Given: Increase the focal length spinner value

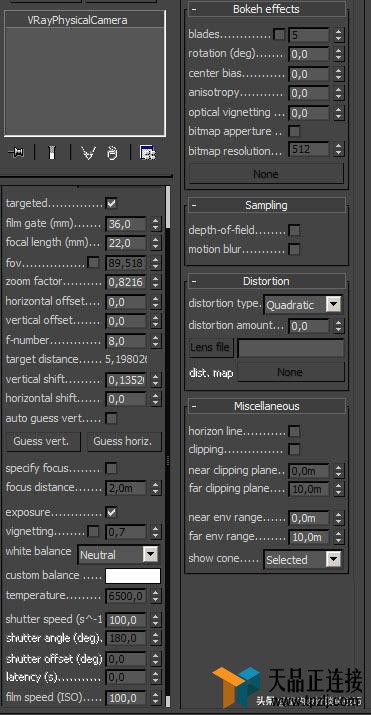Looking at the screenshot, I should coord(156,240).
